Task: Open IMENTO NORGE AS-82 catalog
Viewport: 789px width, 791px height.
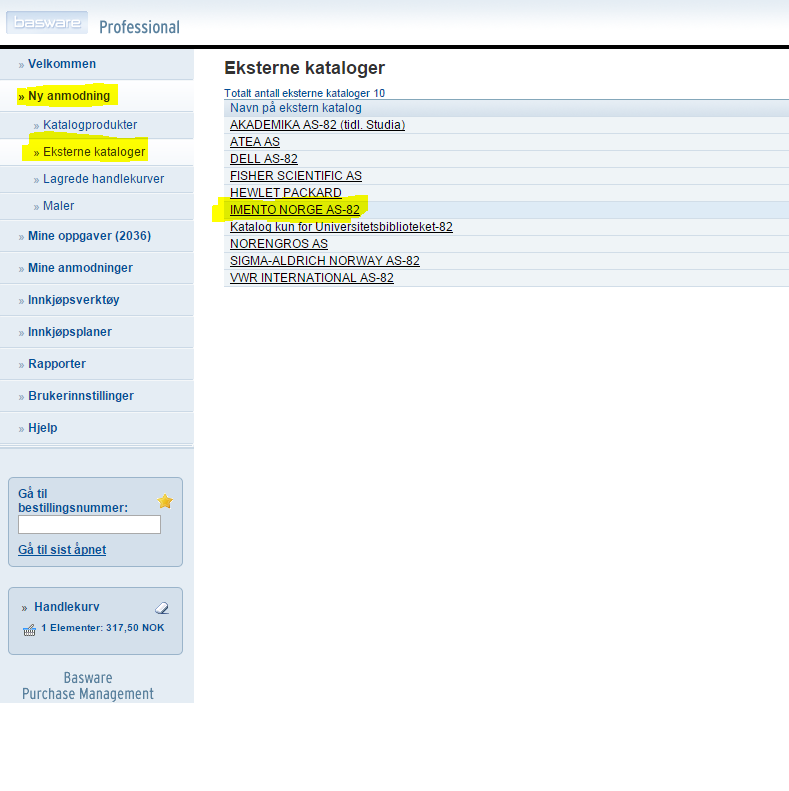Action: tap(294, 210)
